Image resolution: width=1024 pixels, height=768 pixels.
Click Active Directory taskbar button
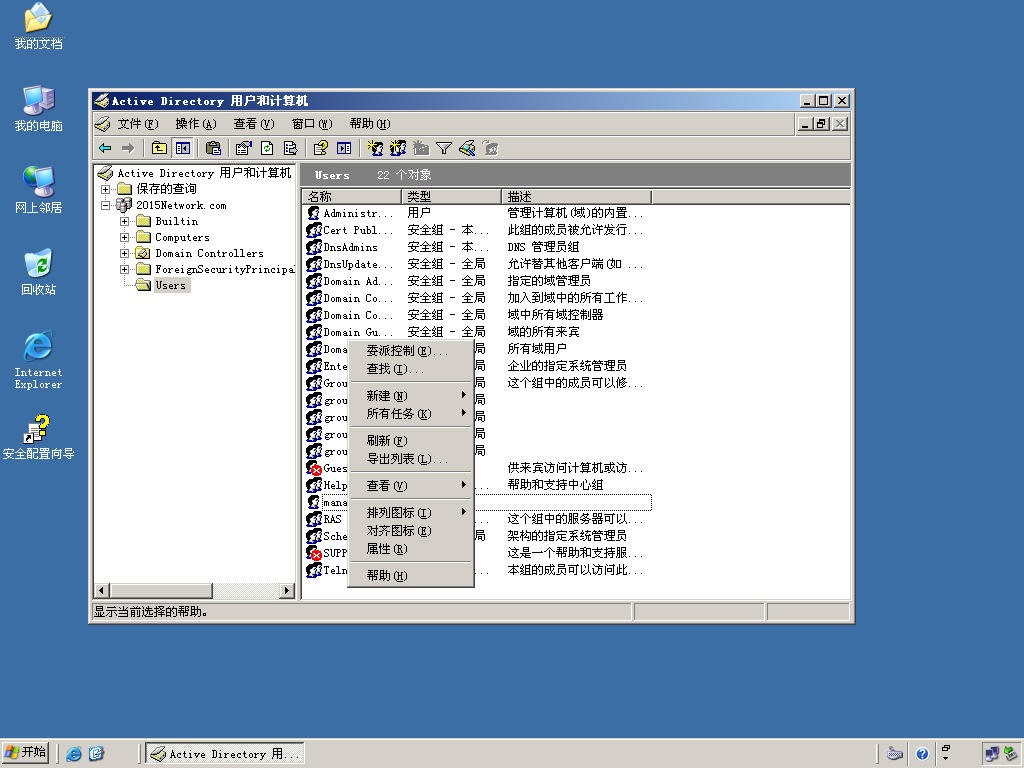(225, 754)
